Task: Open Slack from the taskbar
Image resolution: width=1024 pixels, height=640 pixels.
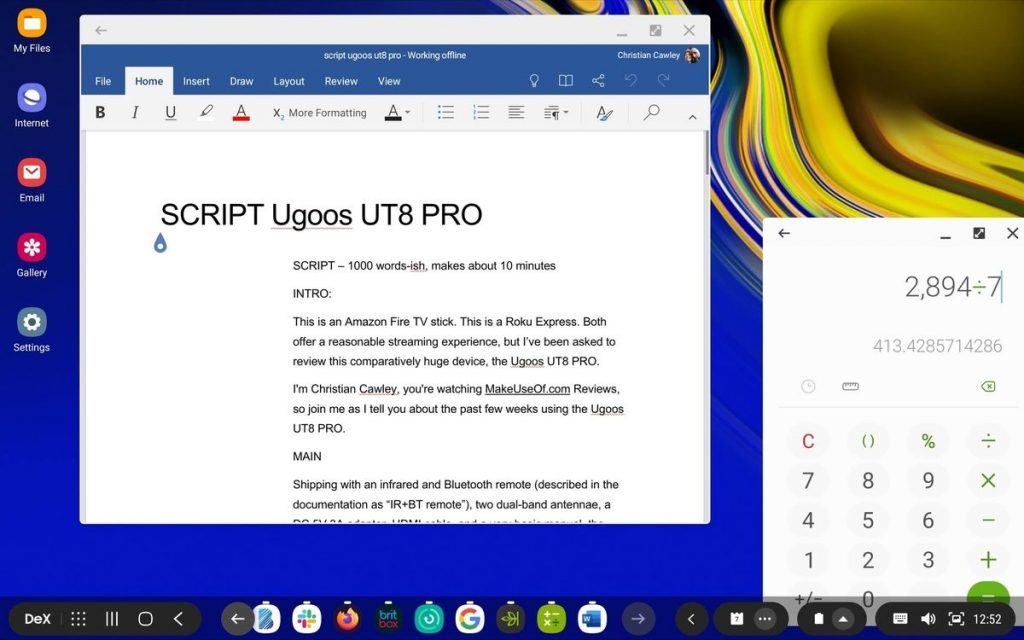Action: (x=306, y=618)
